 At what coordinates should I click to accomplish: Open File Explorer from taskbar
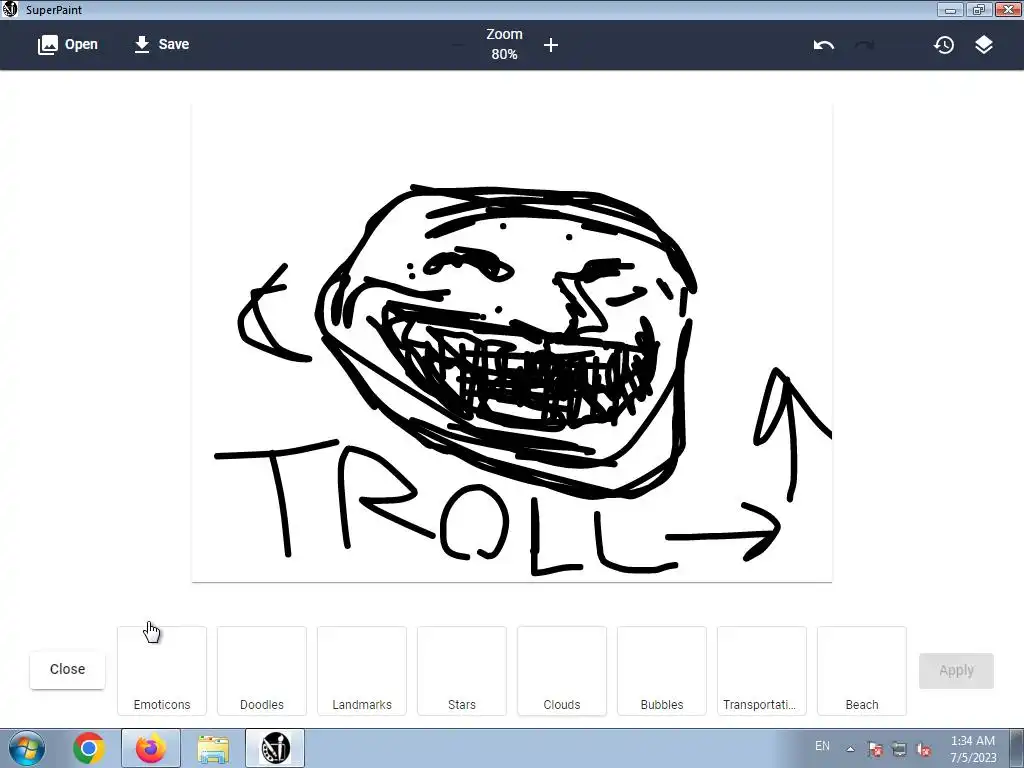tap(213, 748)
